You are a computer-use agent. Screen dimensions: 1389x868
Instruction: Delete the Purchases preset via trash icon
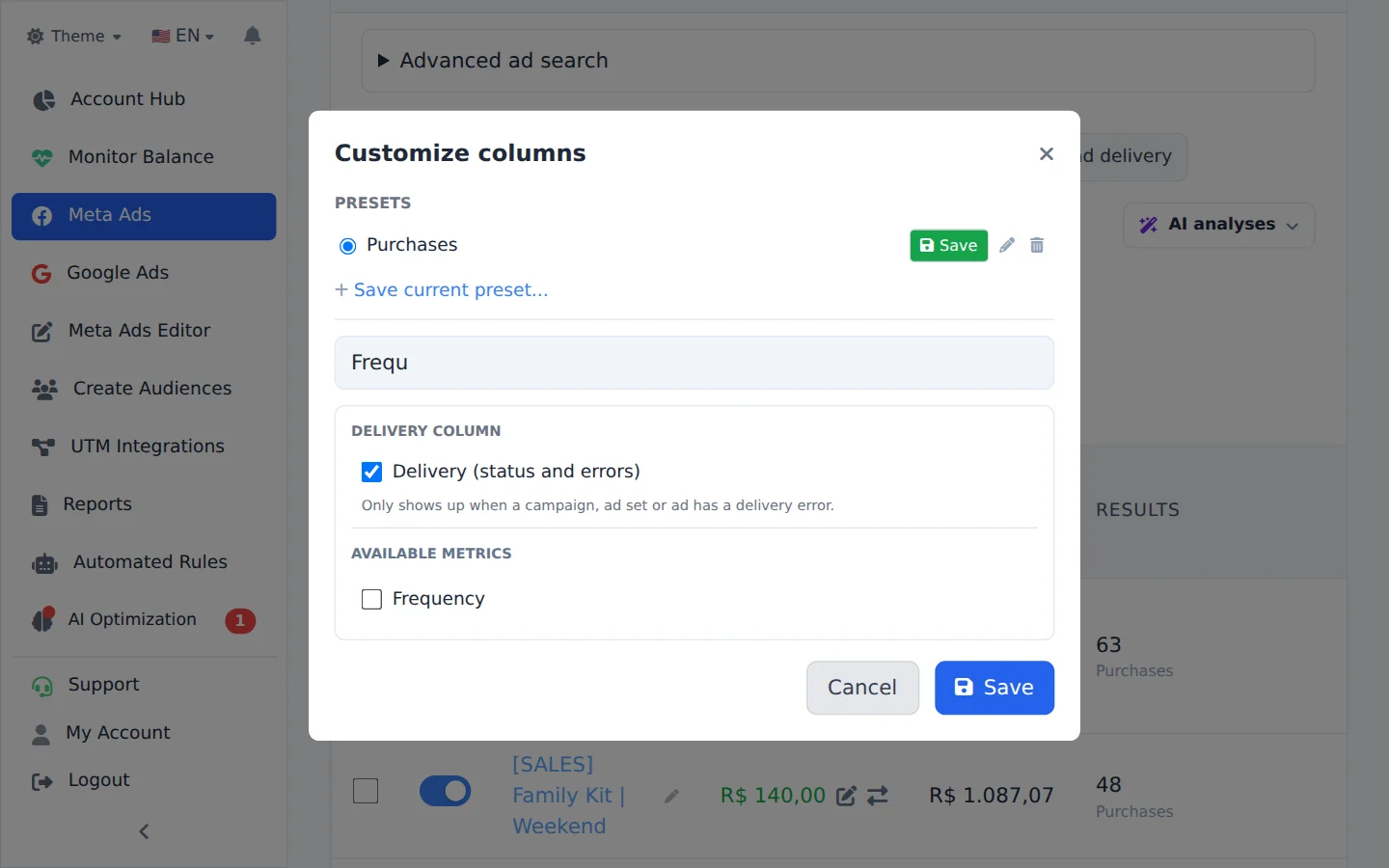click(x=1037, y=245)
